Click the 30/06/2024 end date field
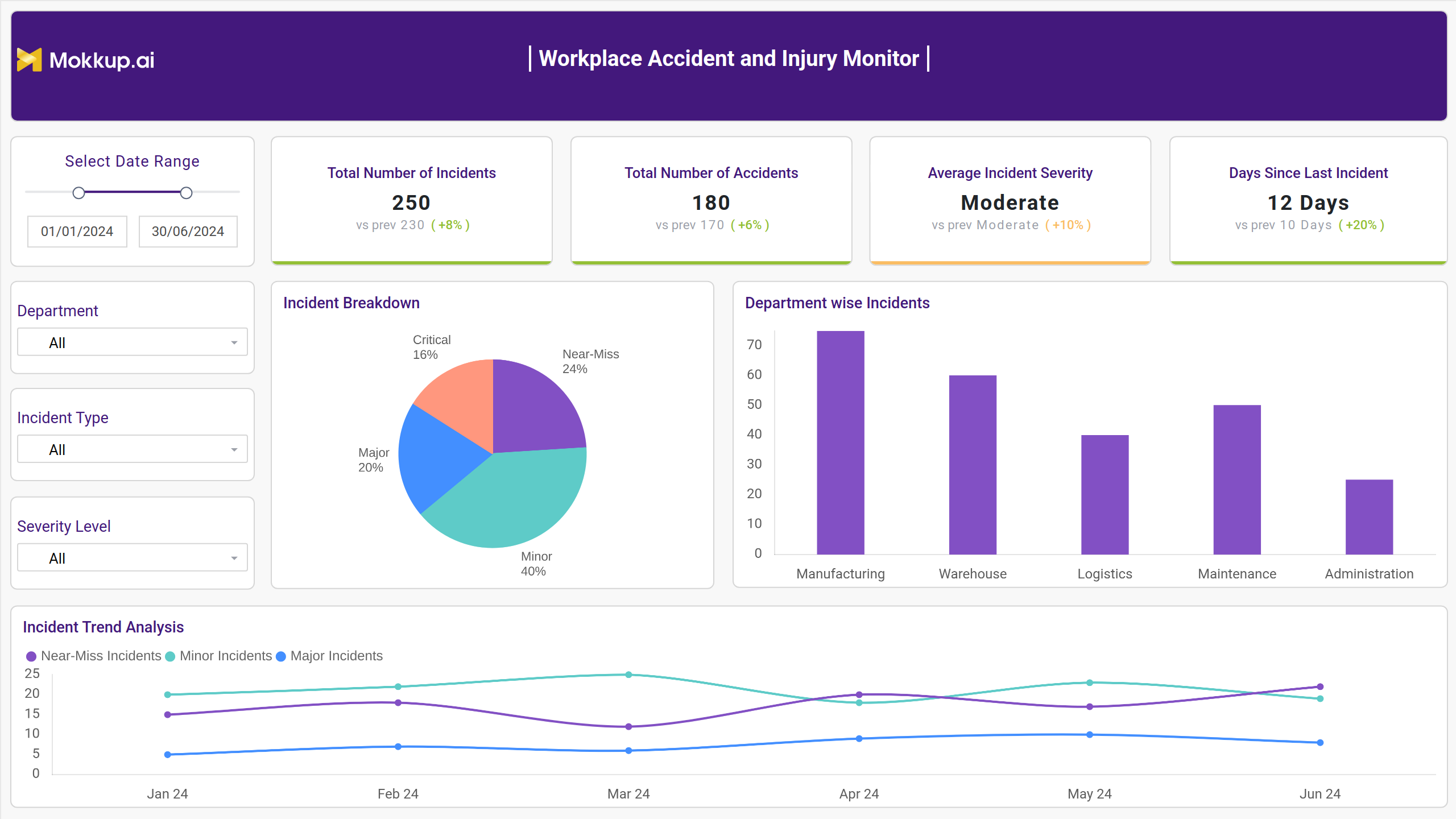 coord(188,231)
